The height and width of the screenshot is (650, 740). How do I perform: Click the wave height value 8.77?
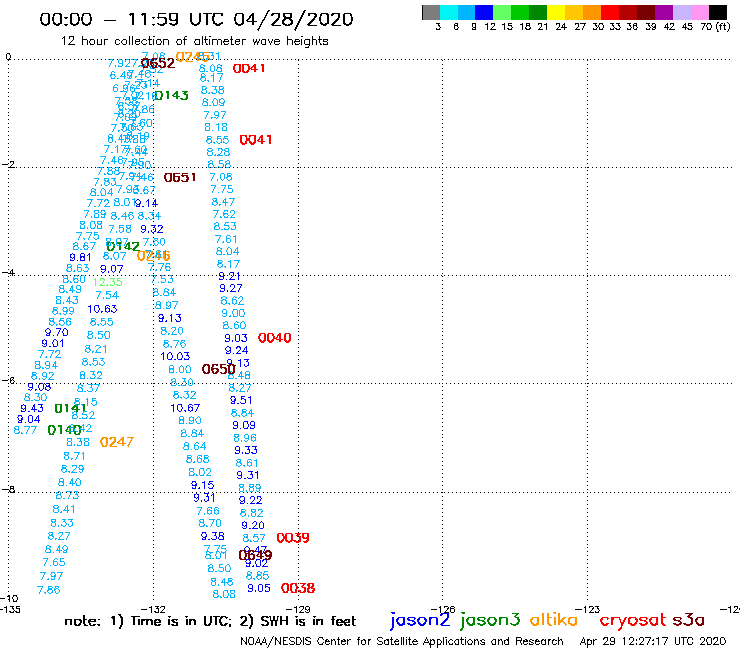(x=25, y=430)
